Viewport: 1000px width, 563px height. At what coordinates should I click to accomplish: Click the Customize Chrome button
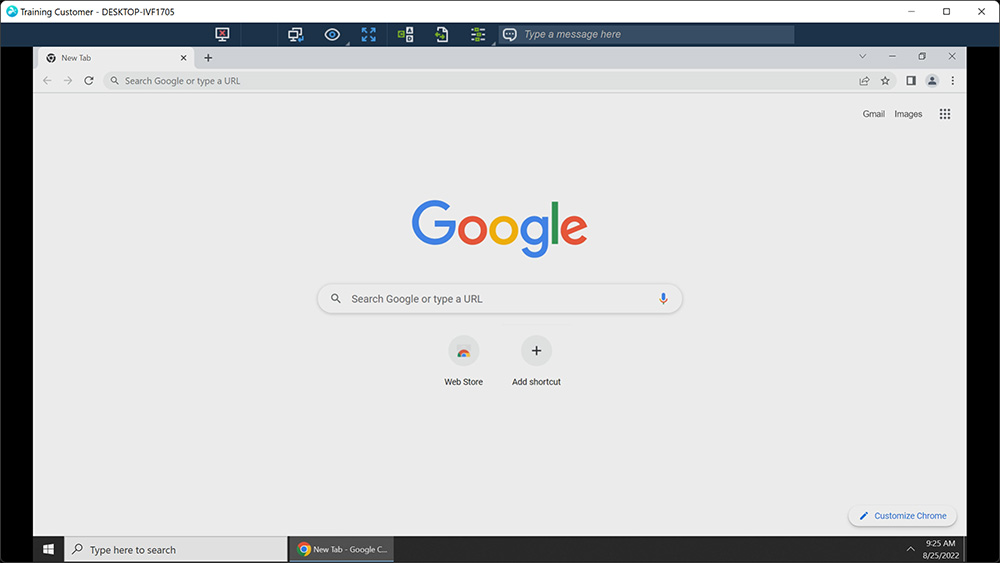pos(902,516)
